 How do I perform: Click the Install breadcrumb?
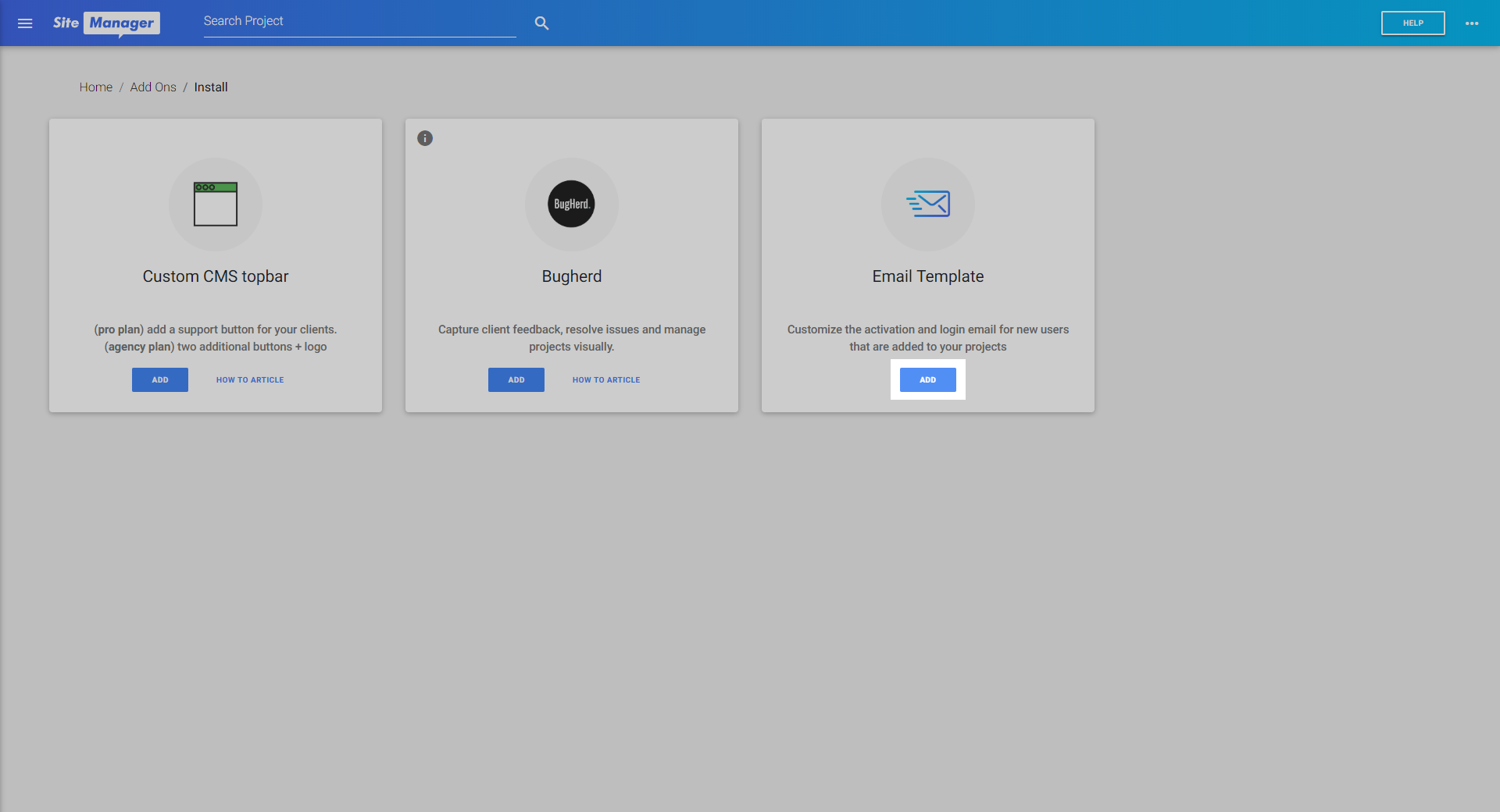pyautogui.click(x=211, y=87)
